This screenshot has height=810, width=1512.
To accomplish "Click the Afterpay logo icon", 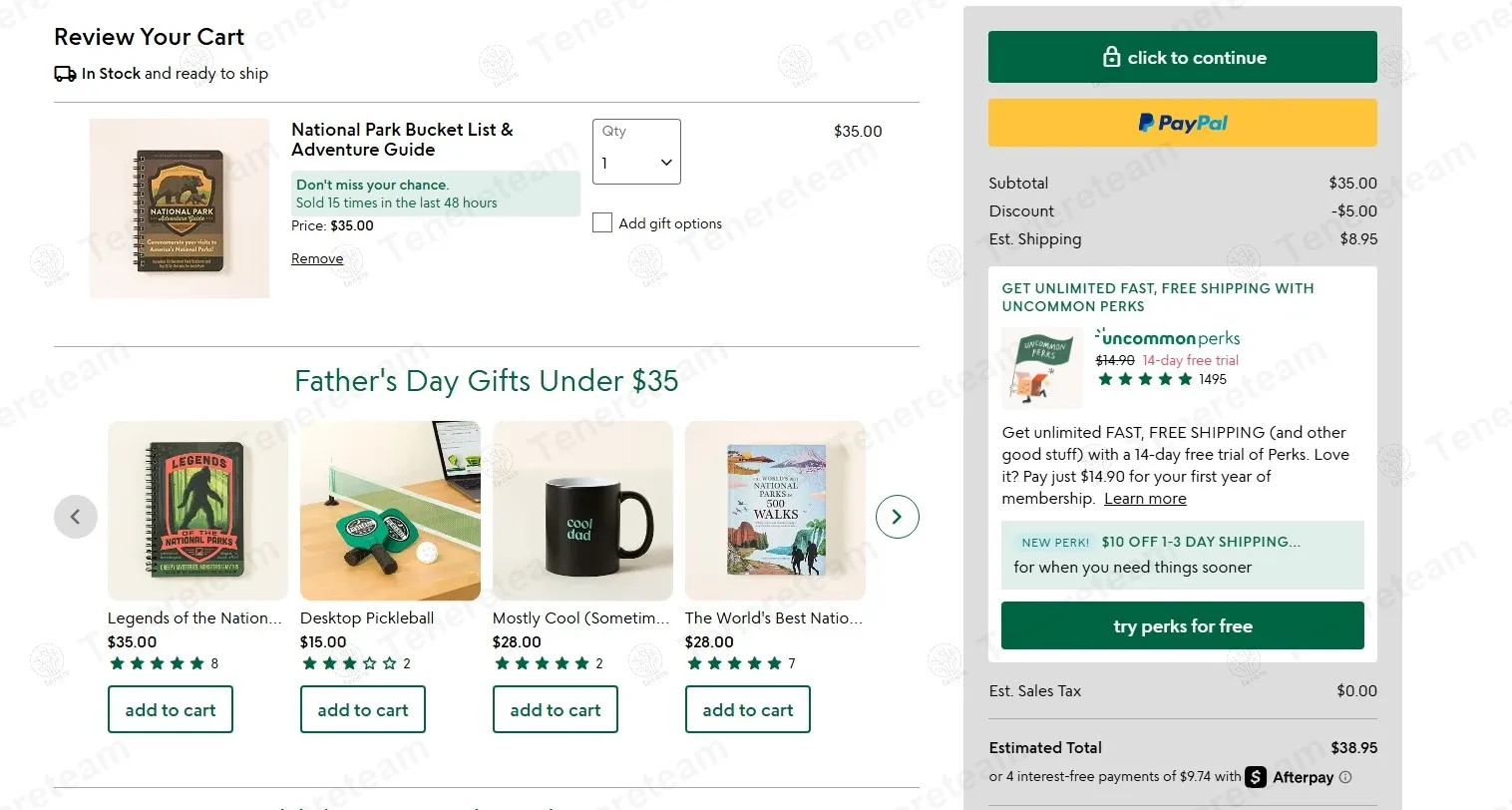I will click(1257, 777).
